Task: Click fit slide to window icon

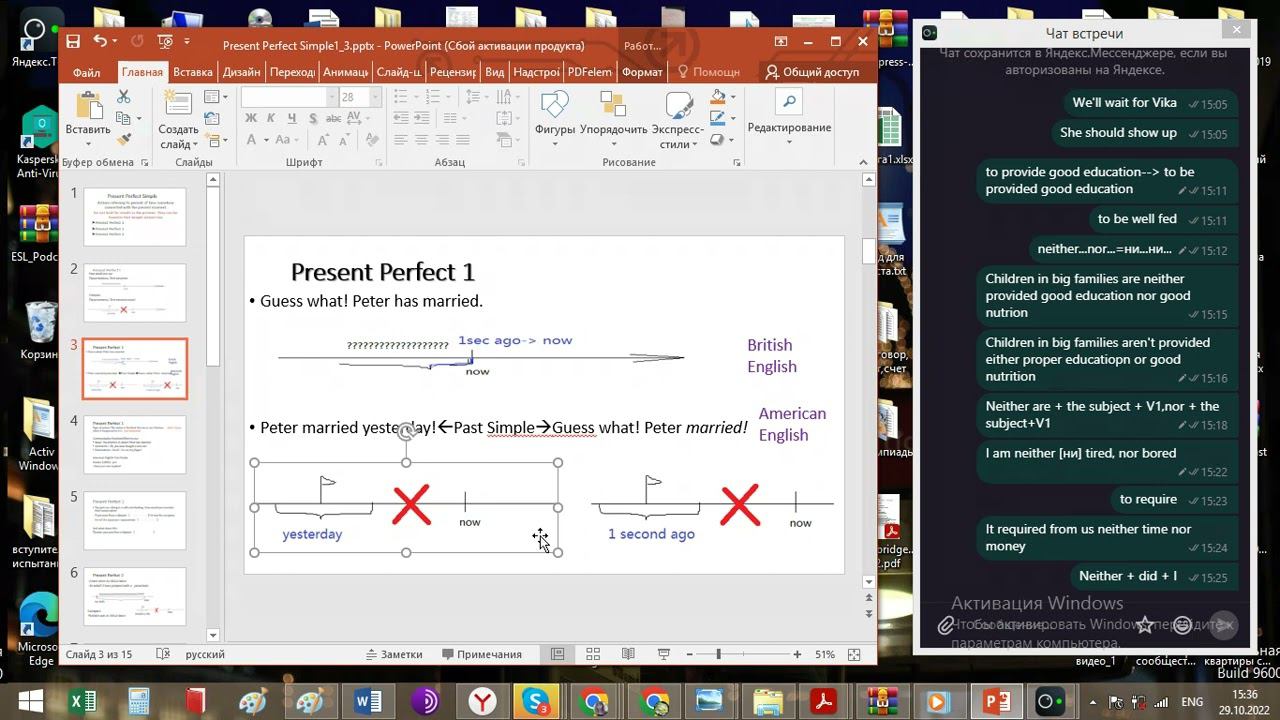Action: click(854, 654)
